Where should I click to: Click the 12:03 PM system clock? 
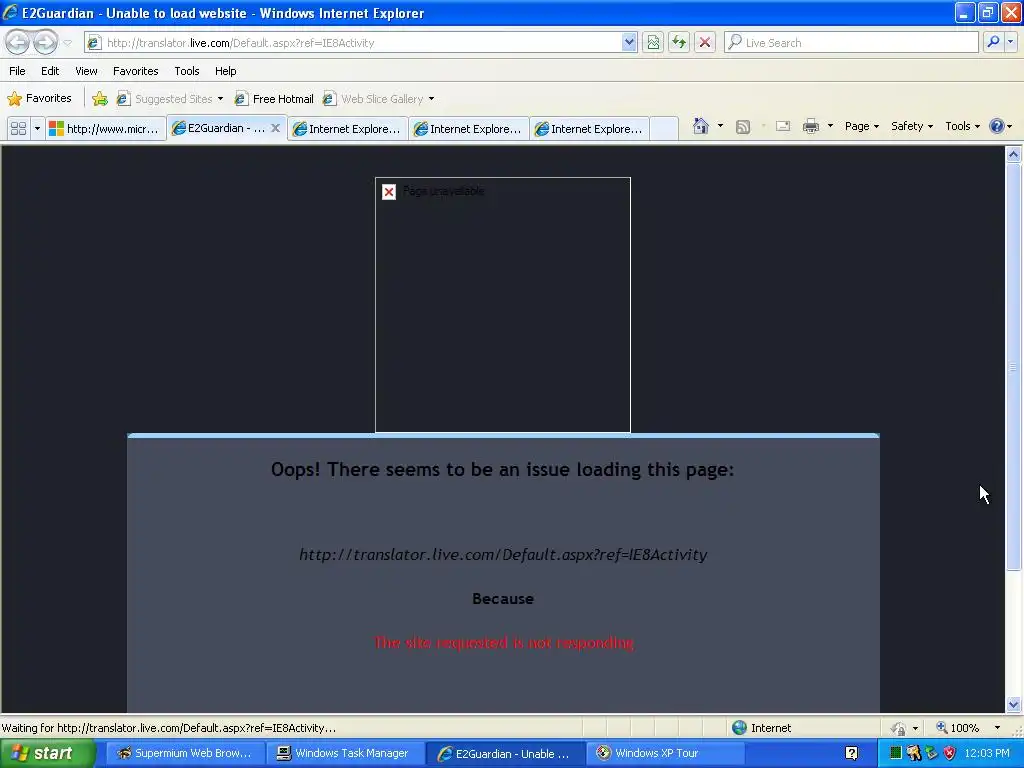[x=987, y=754]
